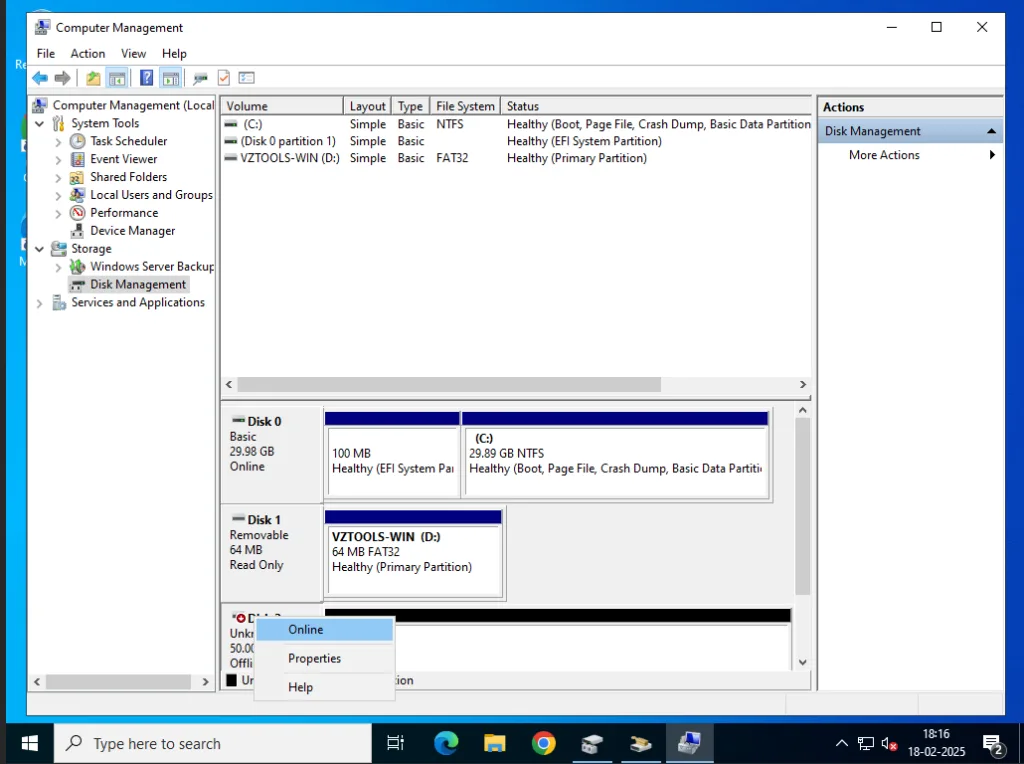Click Show/Hide Console Tree toolbar icon
Image resolution: width=1024 pixels, height=764 pixels.
pos(117,78)
